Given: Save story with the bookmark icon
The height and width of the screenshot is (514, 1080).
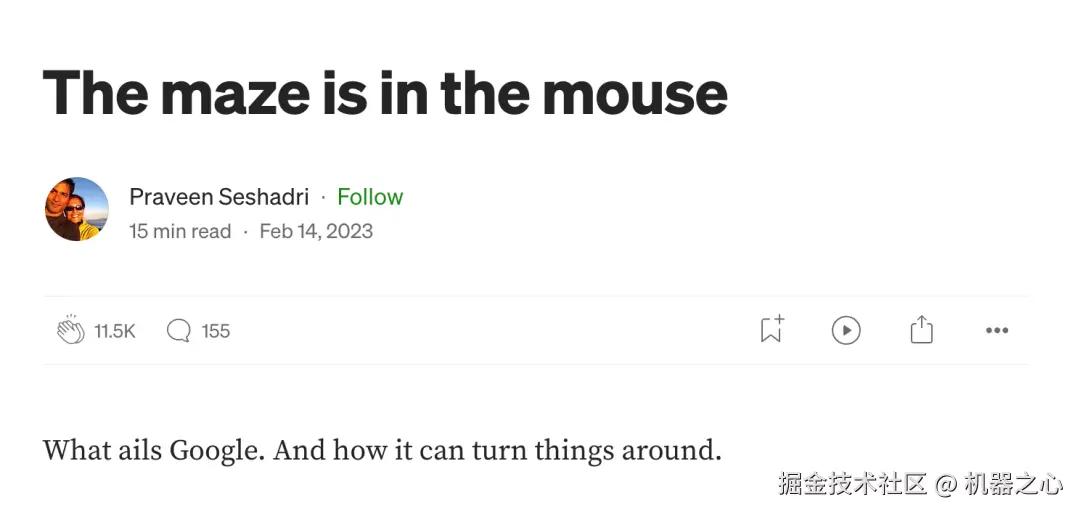Looking at the screenshot, I should click(x=771, y=329).
